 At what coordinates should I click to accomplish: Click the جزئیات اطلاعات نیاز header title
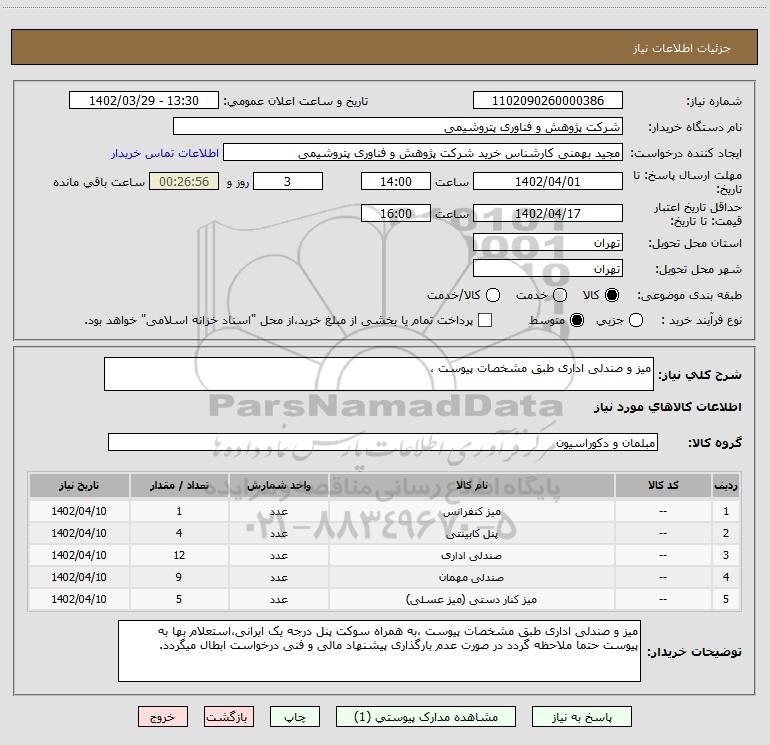point(682,48)
